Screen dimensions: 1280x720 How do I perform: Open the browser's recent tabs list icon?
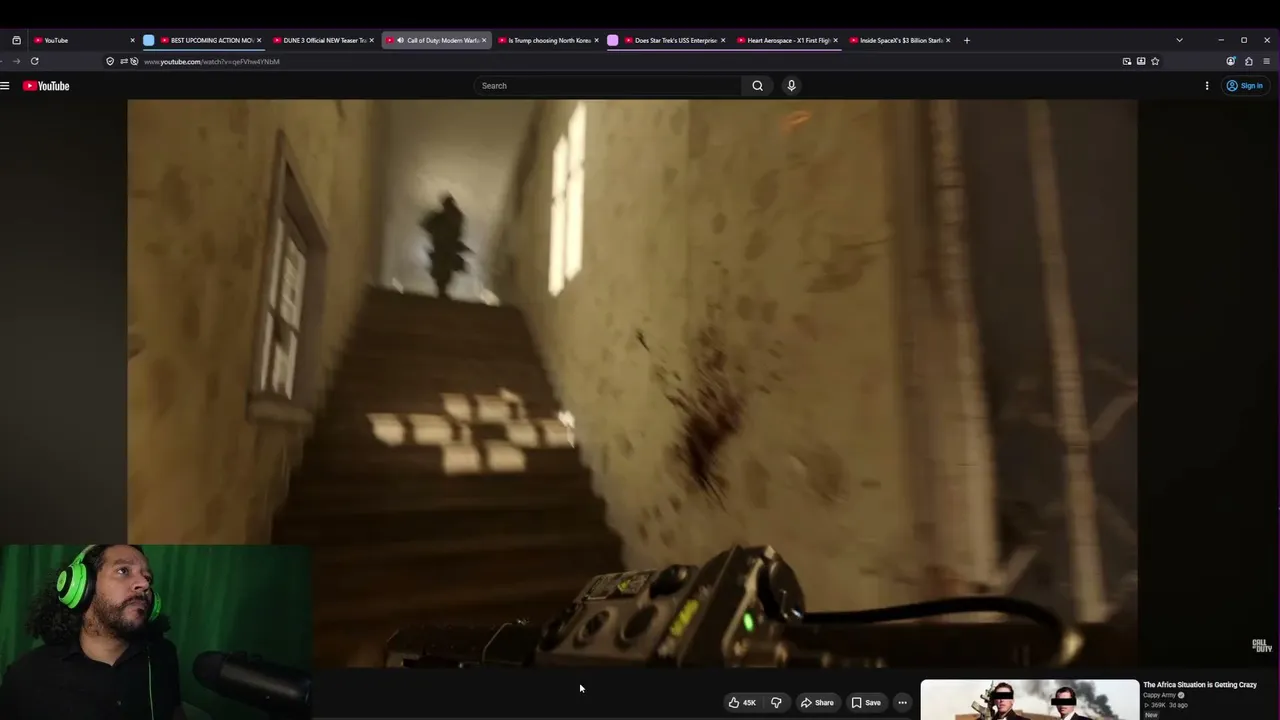coord(16,40)
